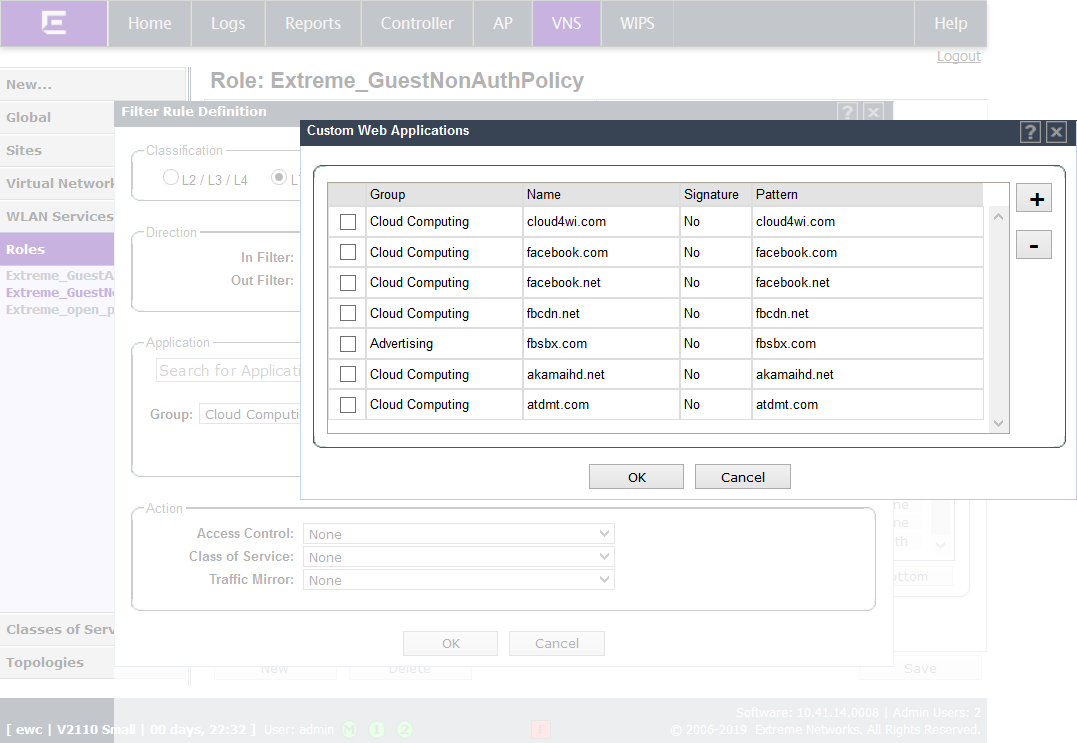Check the cloud4wi.com row checkbox

point(348,222)
